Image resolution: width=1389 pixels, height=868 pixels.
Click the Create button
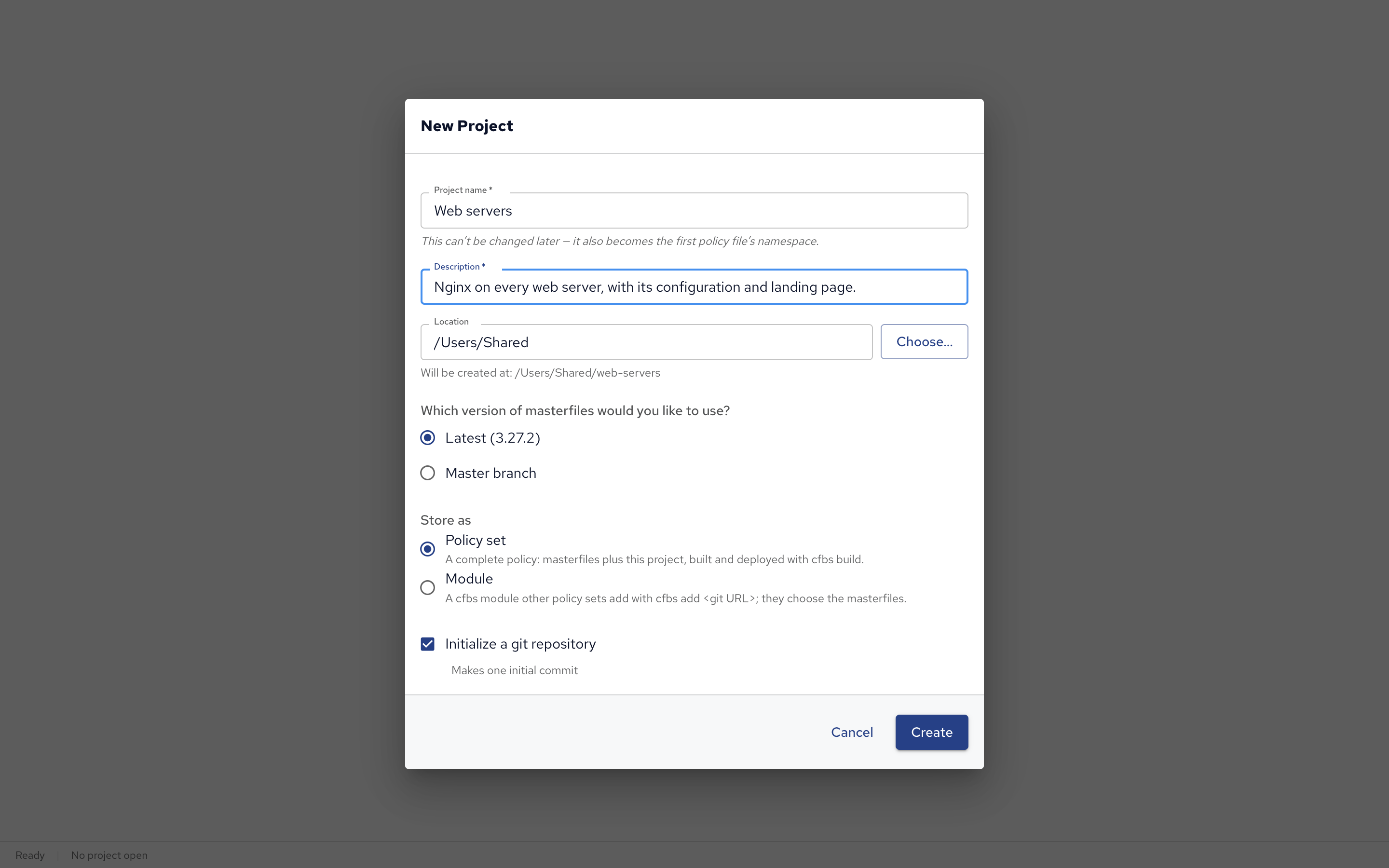tap(932, 732)
